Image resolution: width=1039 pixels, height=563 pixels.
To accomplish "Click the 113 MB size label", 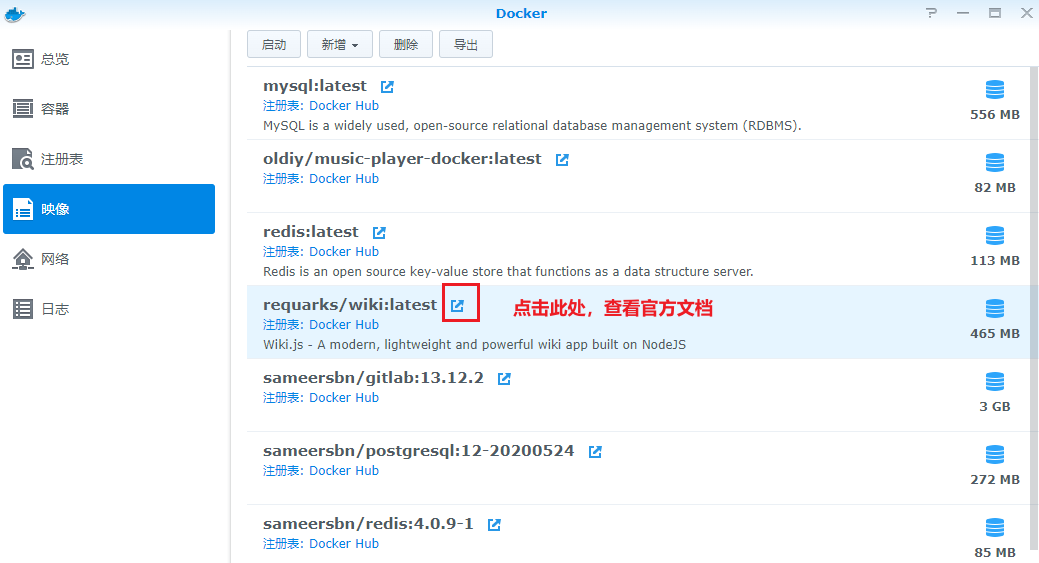I will pyautogui.click(x=995, y=260).
